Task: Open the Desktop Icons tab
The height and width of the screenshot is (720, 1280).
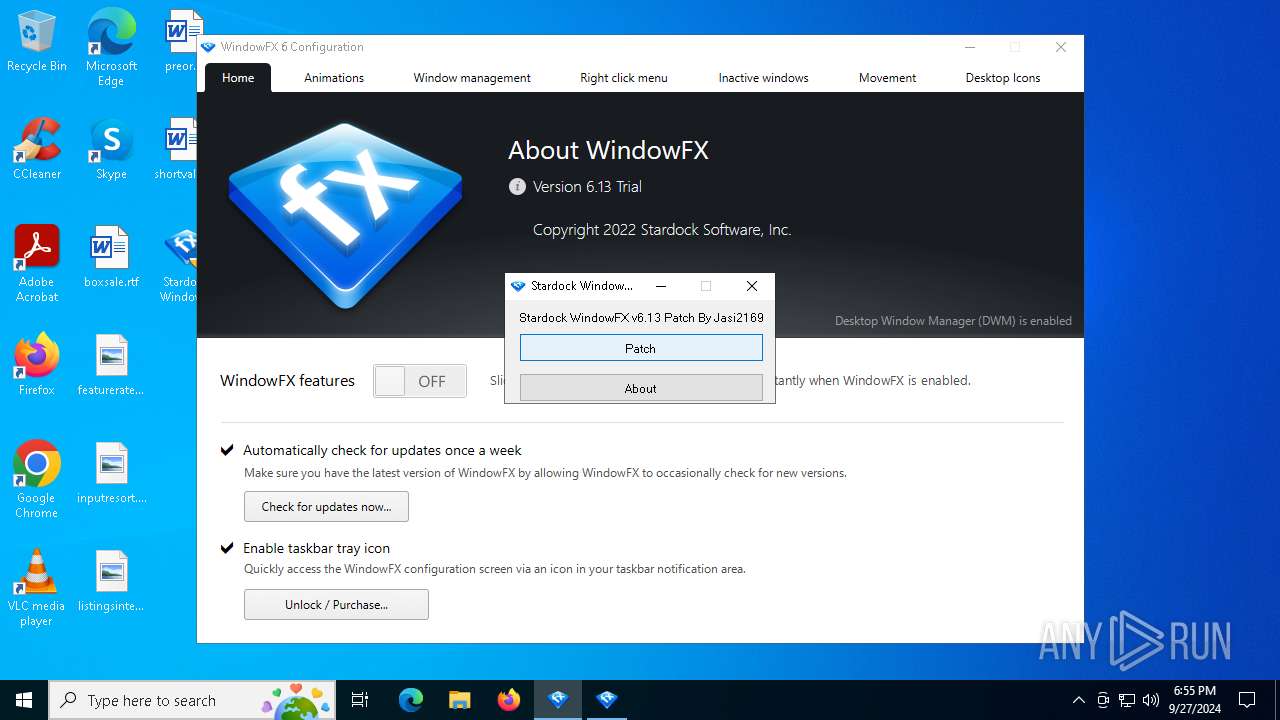Action: tap(1003, 78)
